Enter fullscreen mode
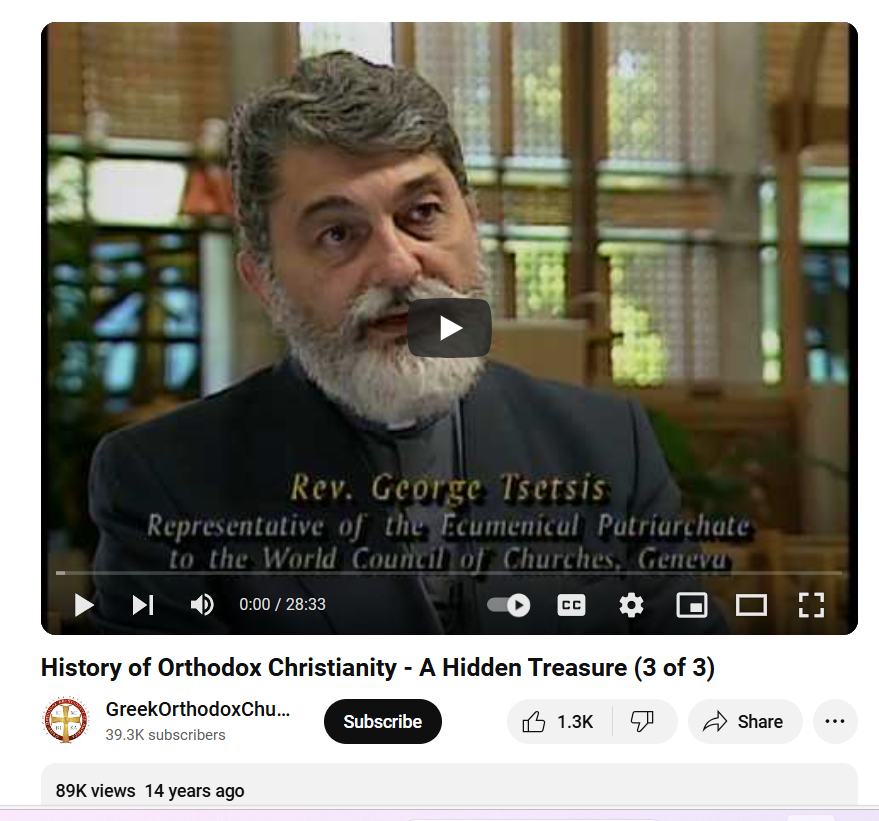Image resolution: width=879 pixels, height=821 pixels. pos(811,605)
